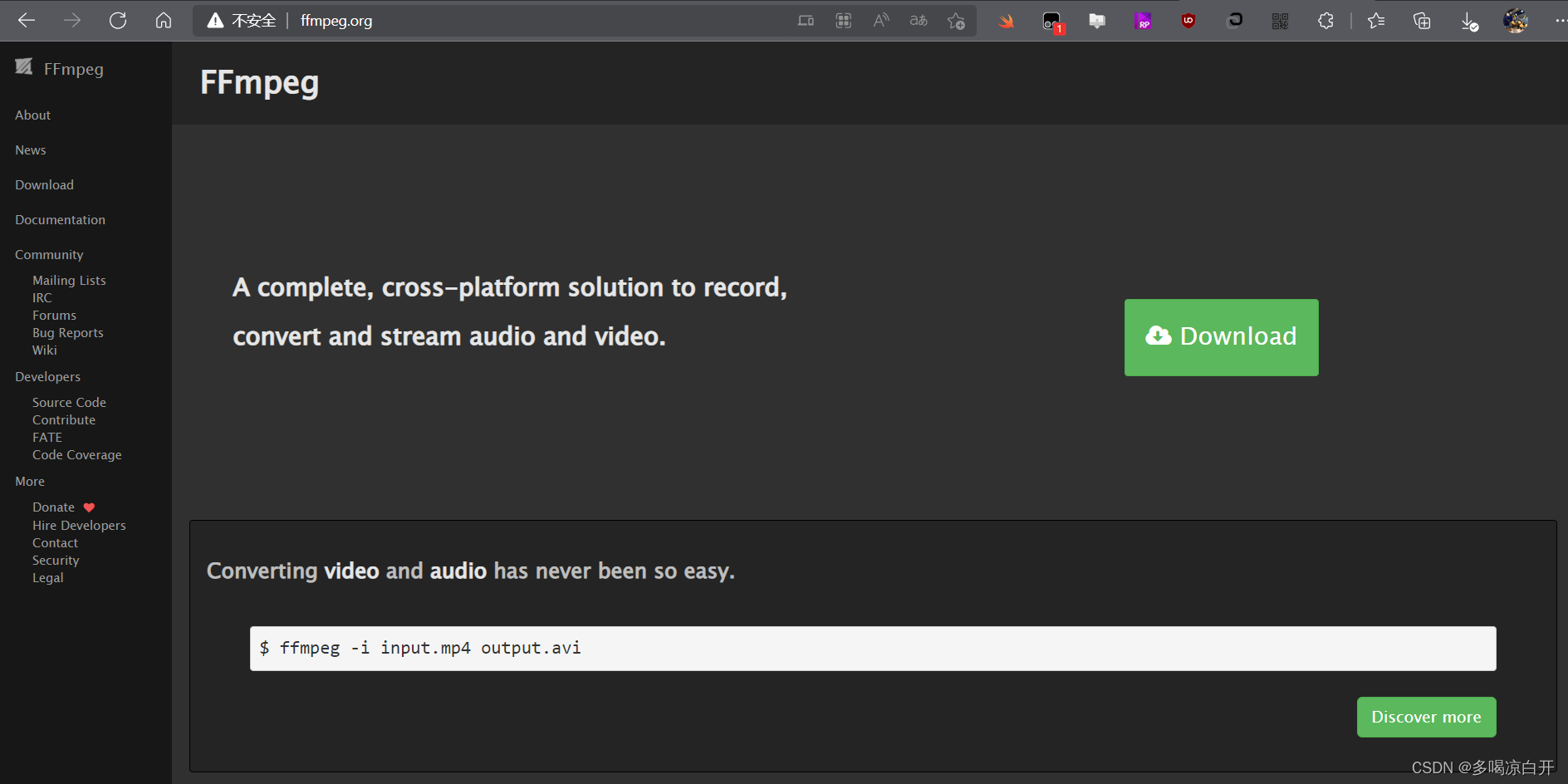Click the not-secure warning triangle icon
This screenshot has height=784, width=1568.
215,21
